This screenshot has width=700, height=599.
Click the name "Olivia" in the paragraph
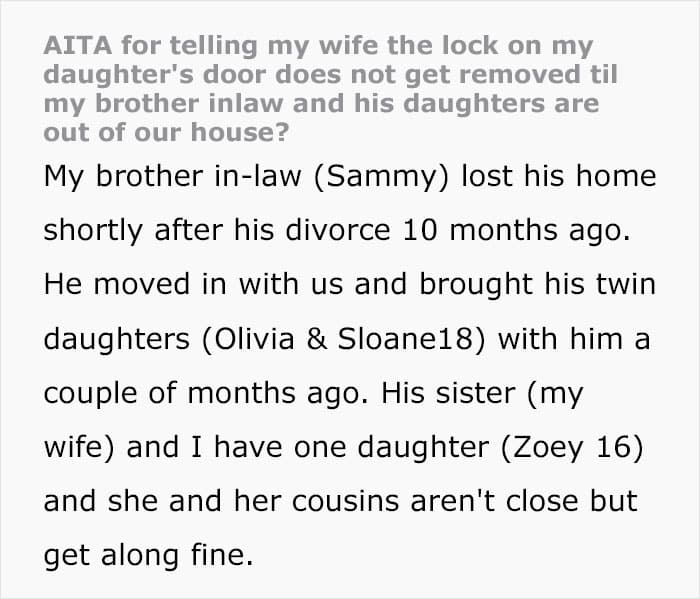[254, 339]
